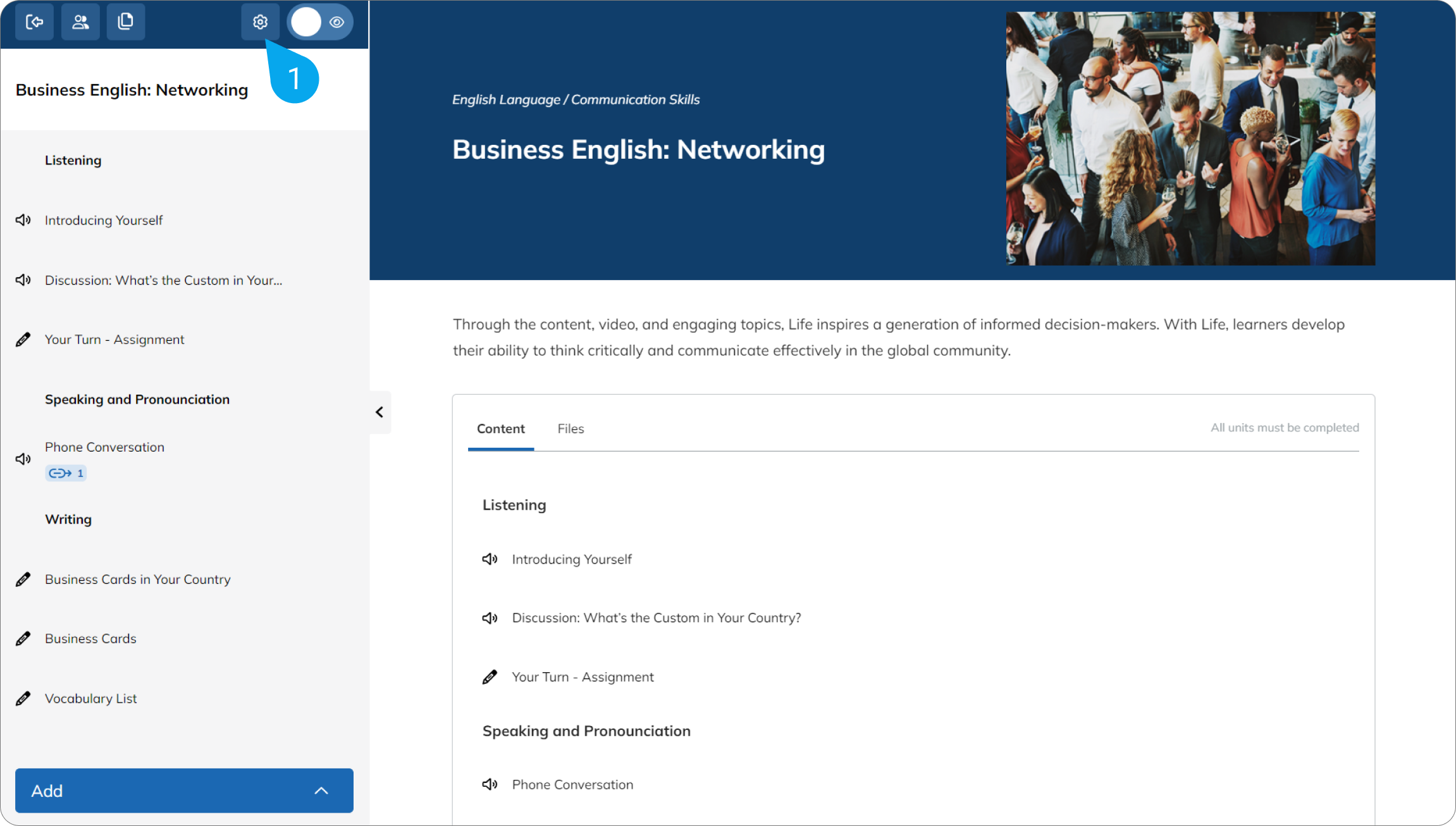Click the copy files icon

[126, 22]
